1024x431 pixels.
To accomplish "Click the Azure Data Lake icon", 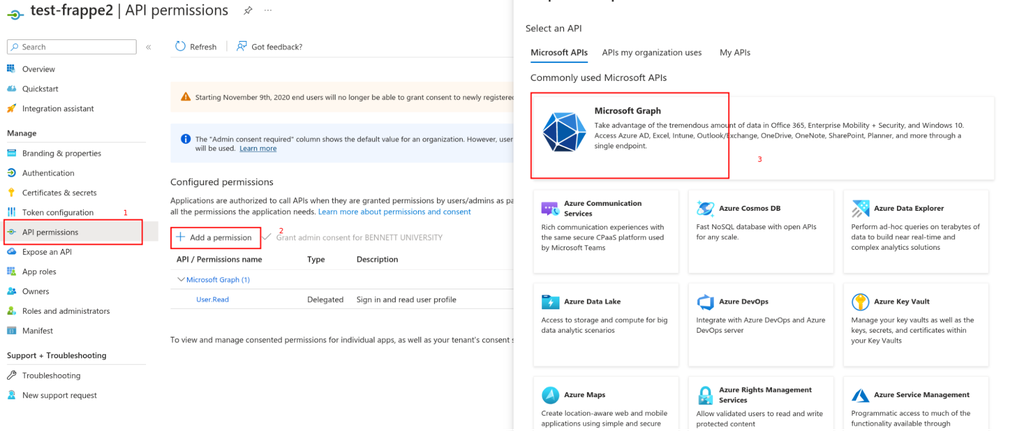I will tap(550, 302).
